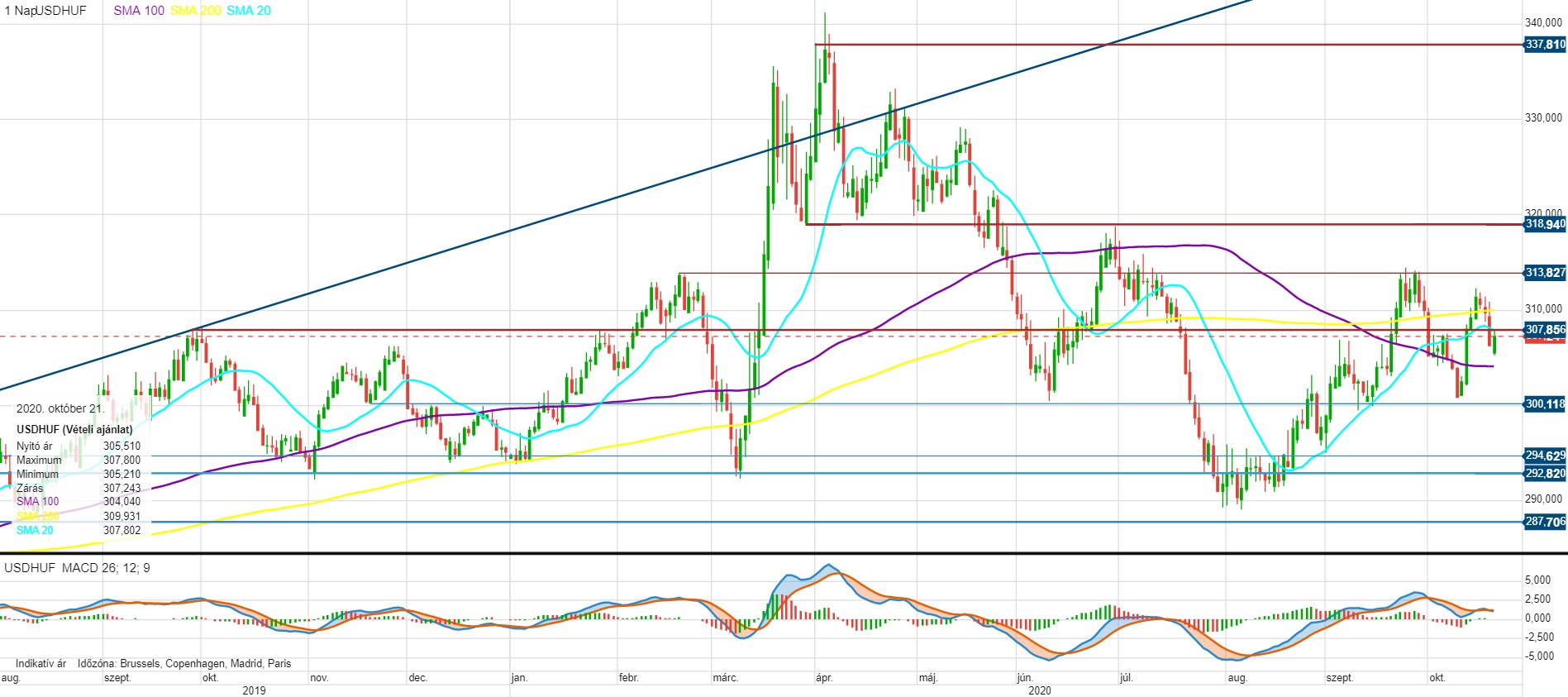Click the 292,820 price level label
The height and width of the screenshot is (697, 1568).
pyautogui.click(x=1545, y=474)
